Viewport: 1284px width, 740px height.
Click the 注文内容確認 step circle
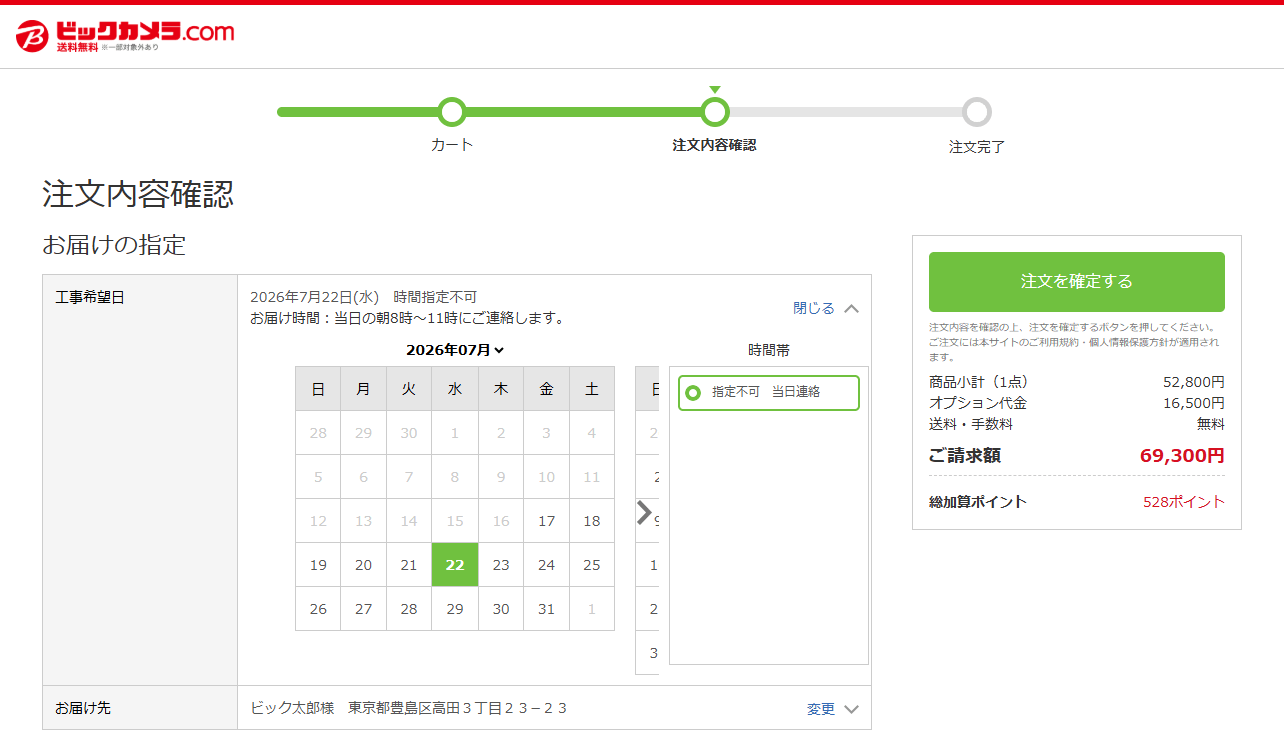(715, 112)
